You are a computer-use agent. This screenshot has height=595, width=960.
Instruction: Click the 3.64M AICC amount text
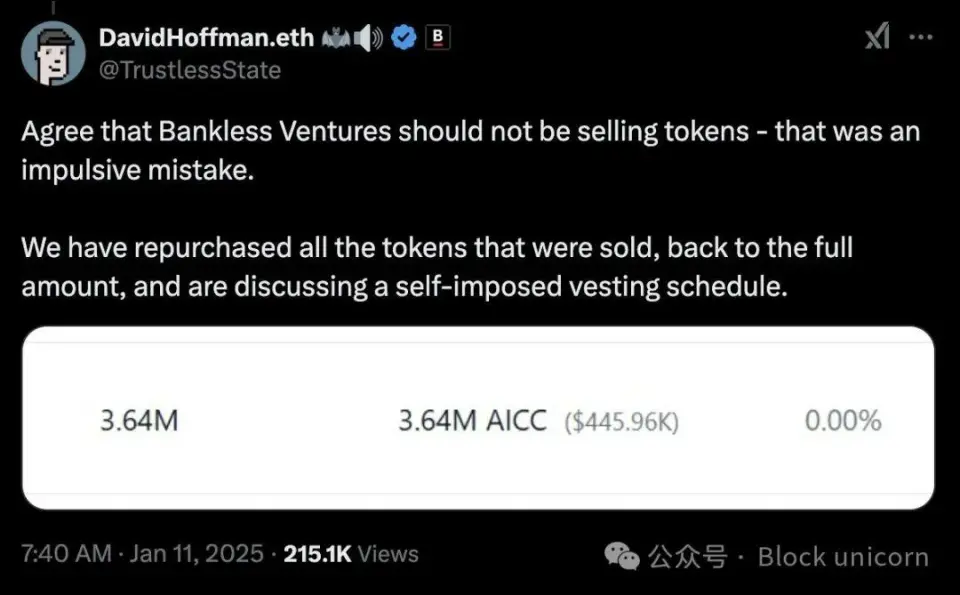[472, 421]
